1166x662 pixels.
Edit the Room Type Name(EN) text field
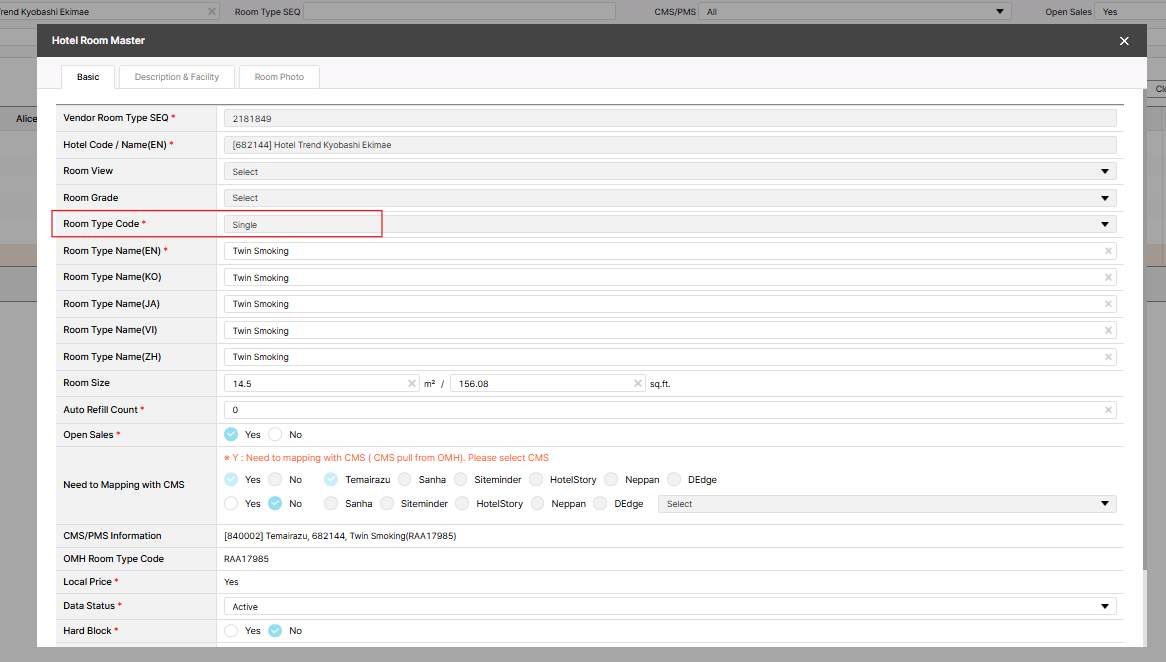[x=660, y=251]
